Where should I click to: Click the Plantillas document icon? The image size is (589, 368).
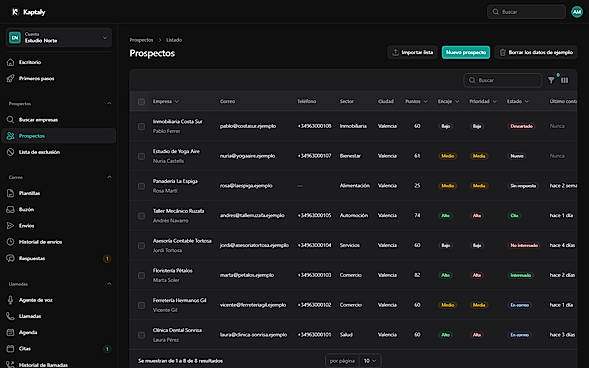(11, 193)
